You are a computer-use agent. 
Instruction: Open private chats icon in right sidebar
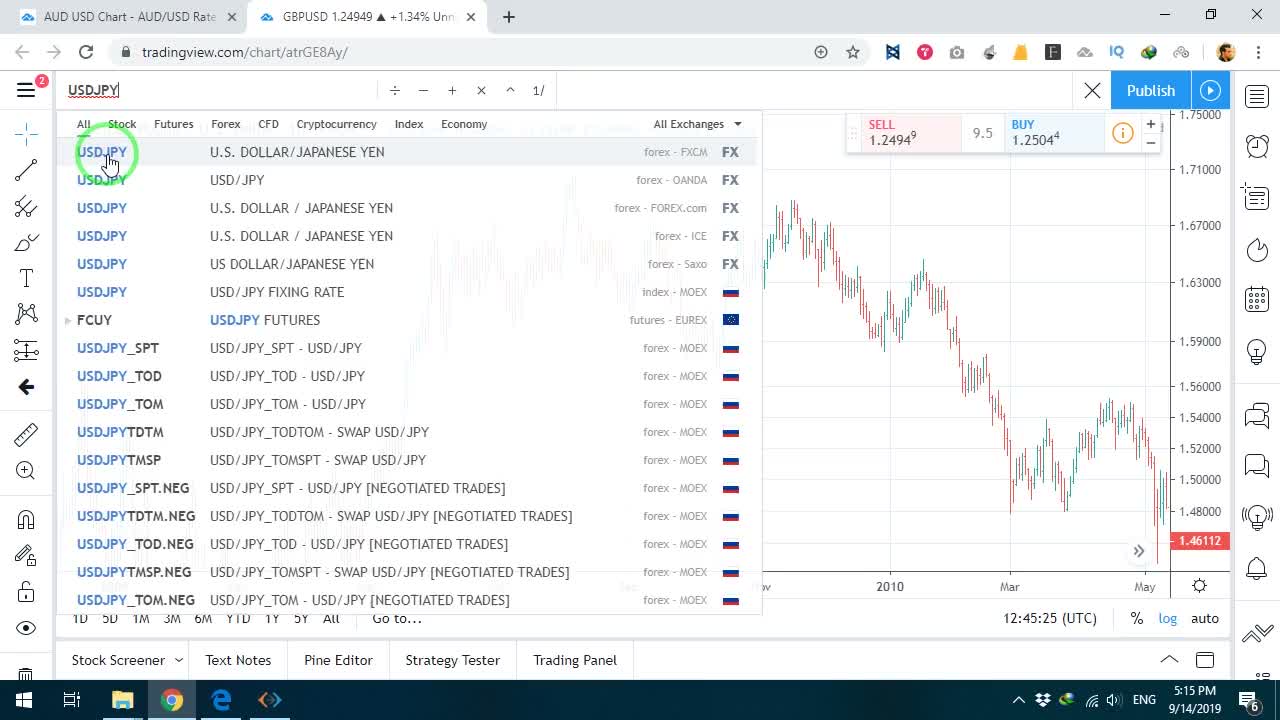pos(1257,466)
